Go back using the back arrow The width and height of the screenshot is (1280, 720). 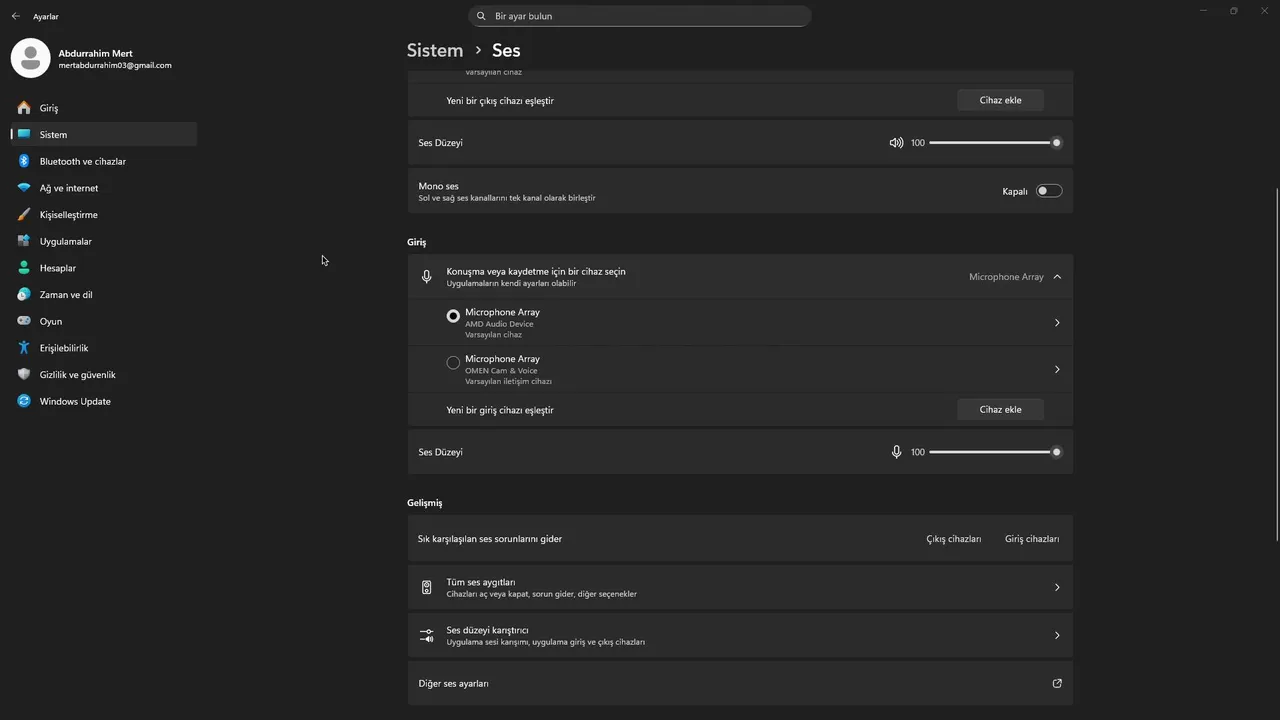pyautogui.click(x=15, y=16)
